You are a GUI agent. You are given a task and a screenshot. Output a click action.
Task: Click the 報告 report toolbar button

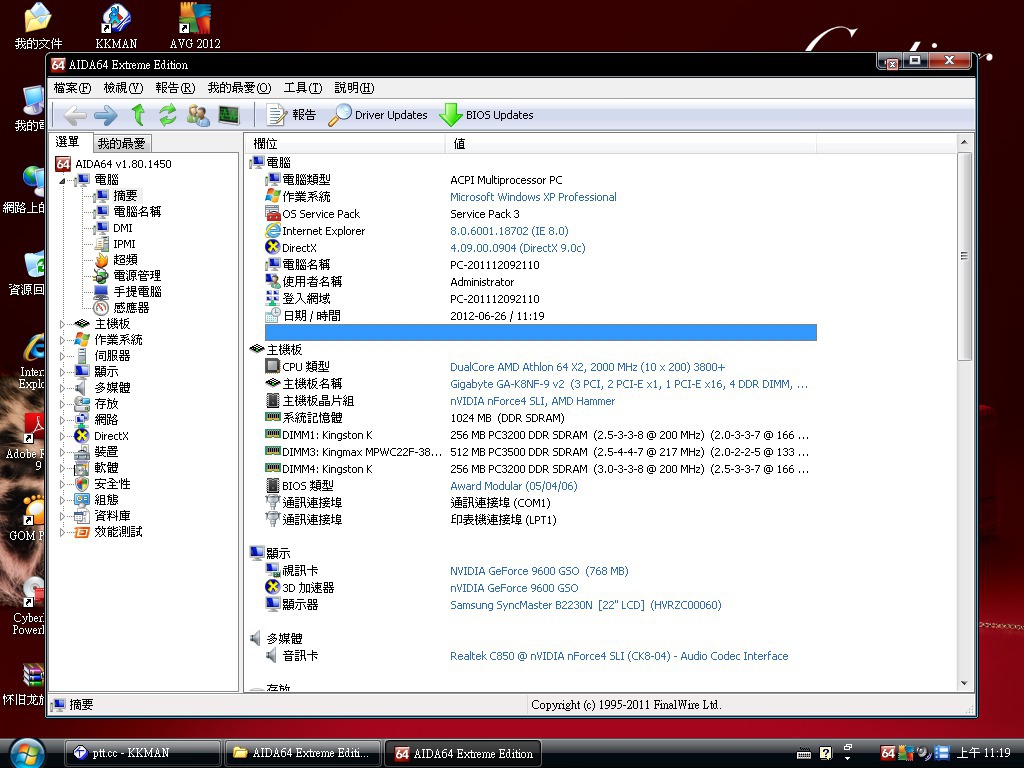[291, 115]
